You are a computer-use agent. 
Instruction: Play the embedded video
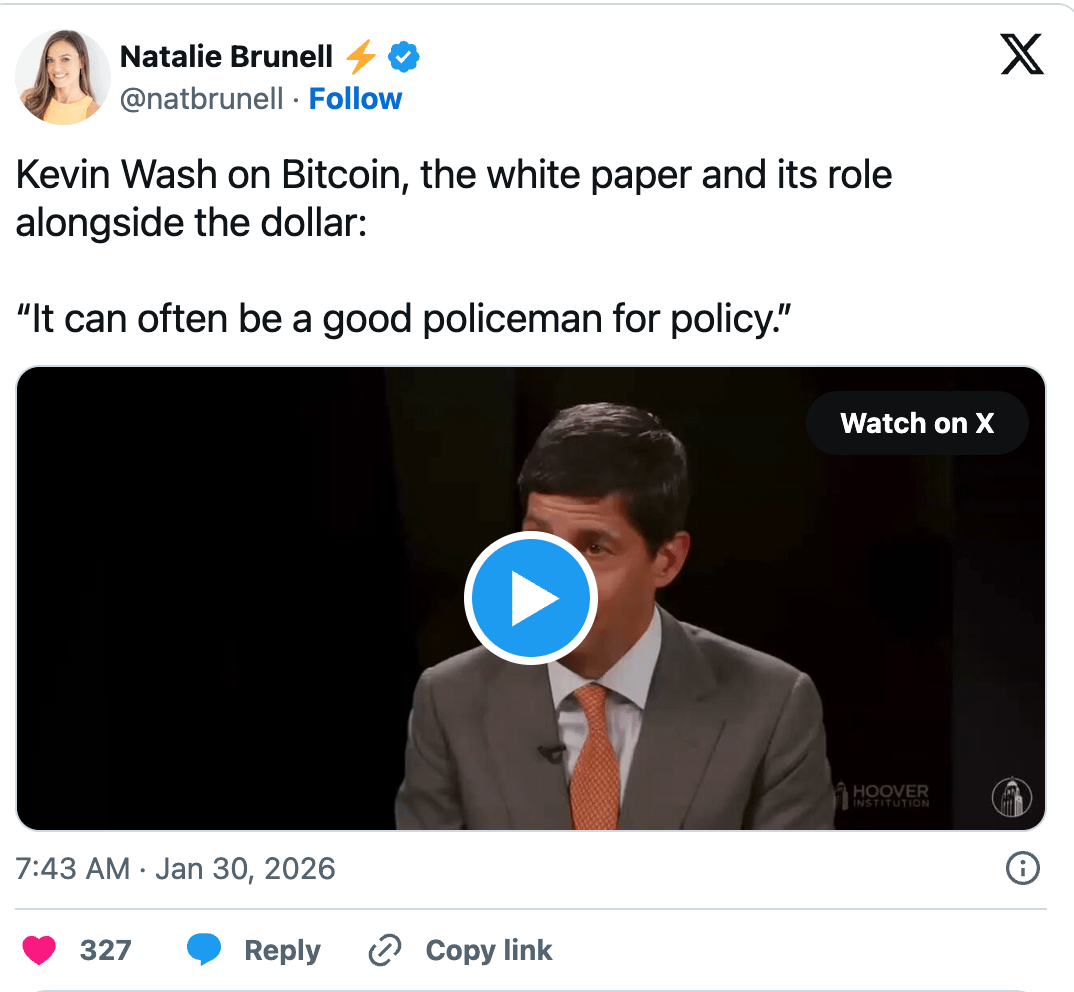click(531, 599)
